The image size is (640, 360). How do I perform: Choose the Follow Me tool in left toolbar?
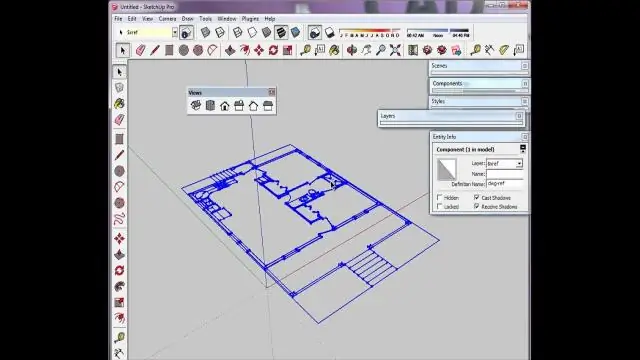pyautogui.click(x=119, y=287)
